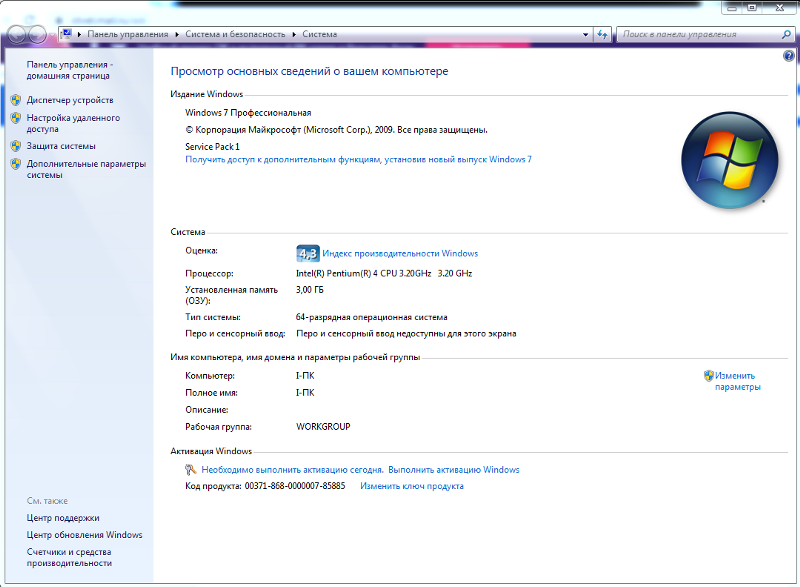Click the 3,00 ГБ installed memory value
Viewport: 800px width, 587px height.
tap(310, 290)
